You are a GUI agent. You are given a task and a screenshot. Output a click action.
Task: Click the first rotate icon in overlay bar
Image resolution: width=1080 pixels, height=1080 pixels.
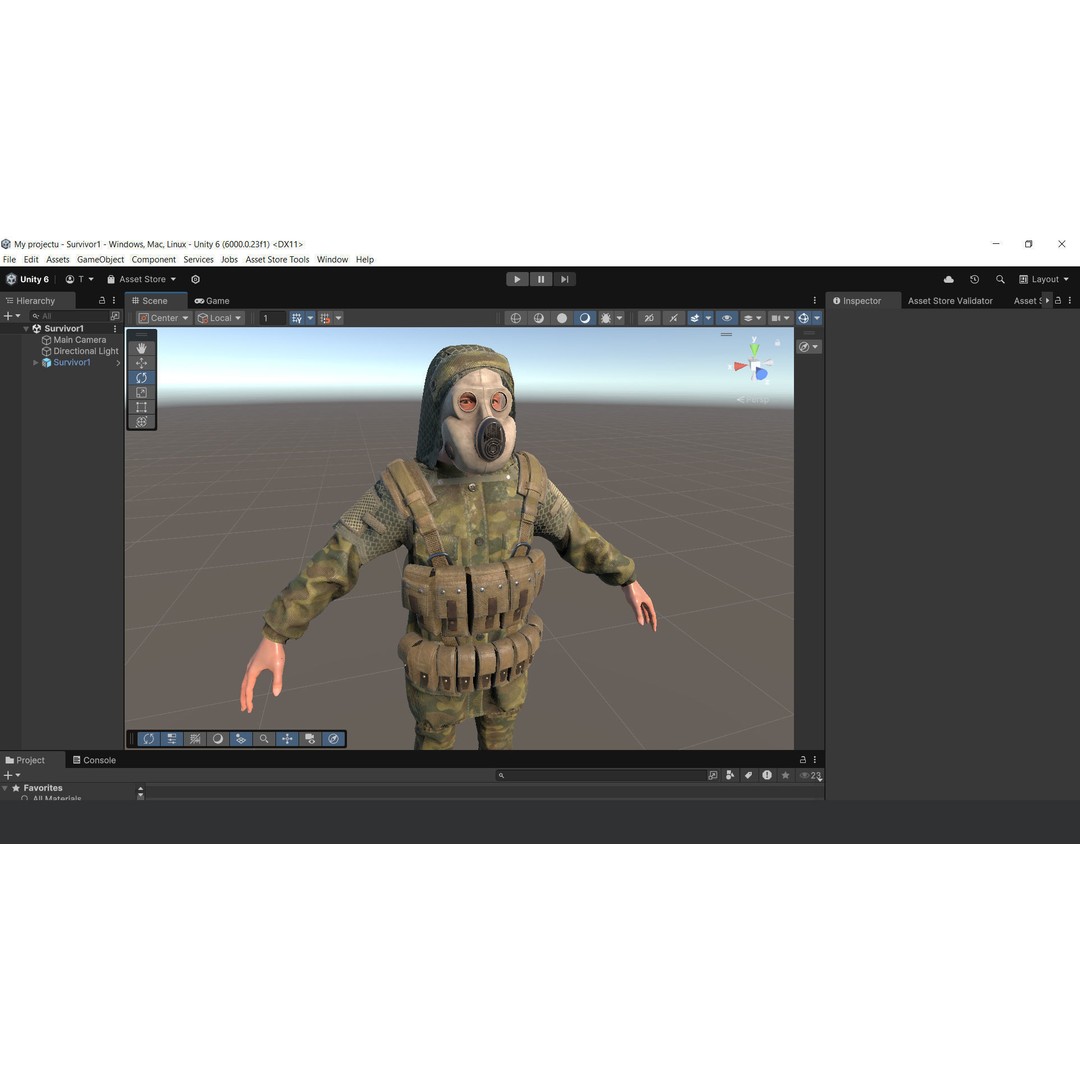point(148,739)
